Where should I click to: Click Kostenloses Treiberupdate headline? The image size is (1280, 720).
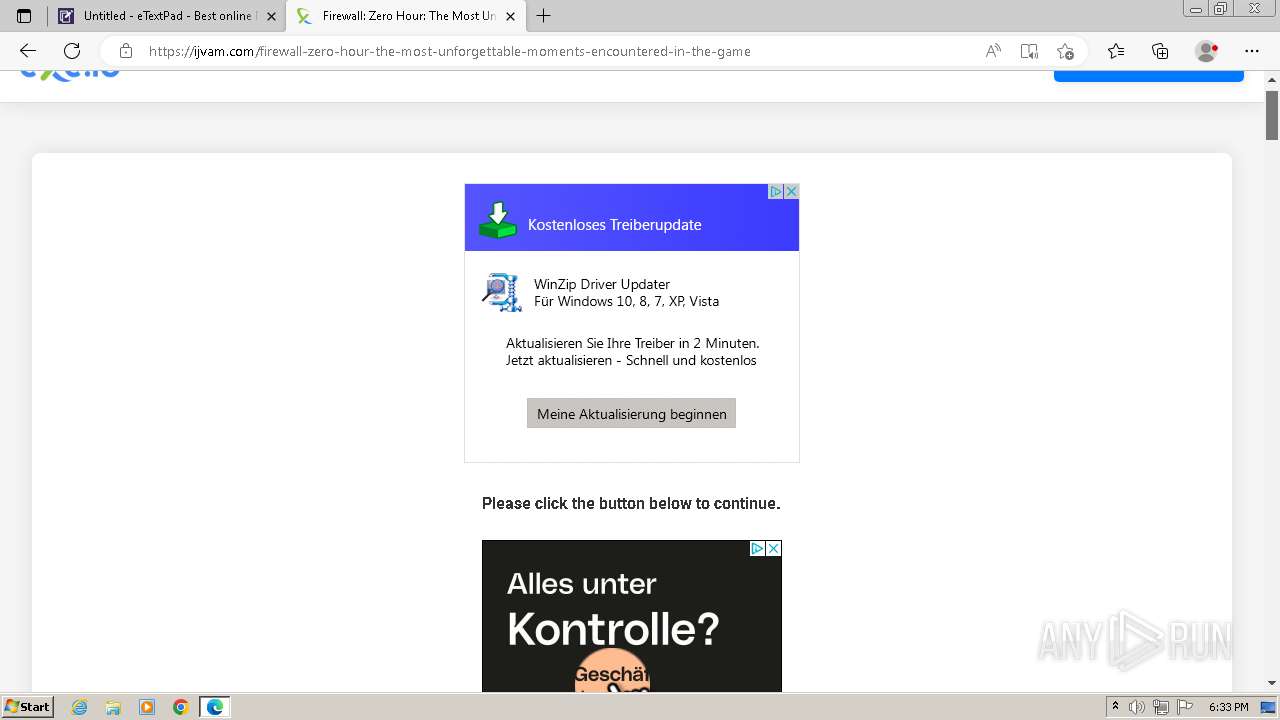pos(614,225)
